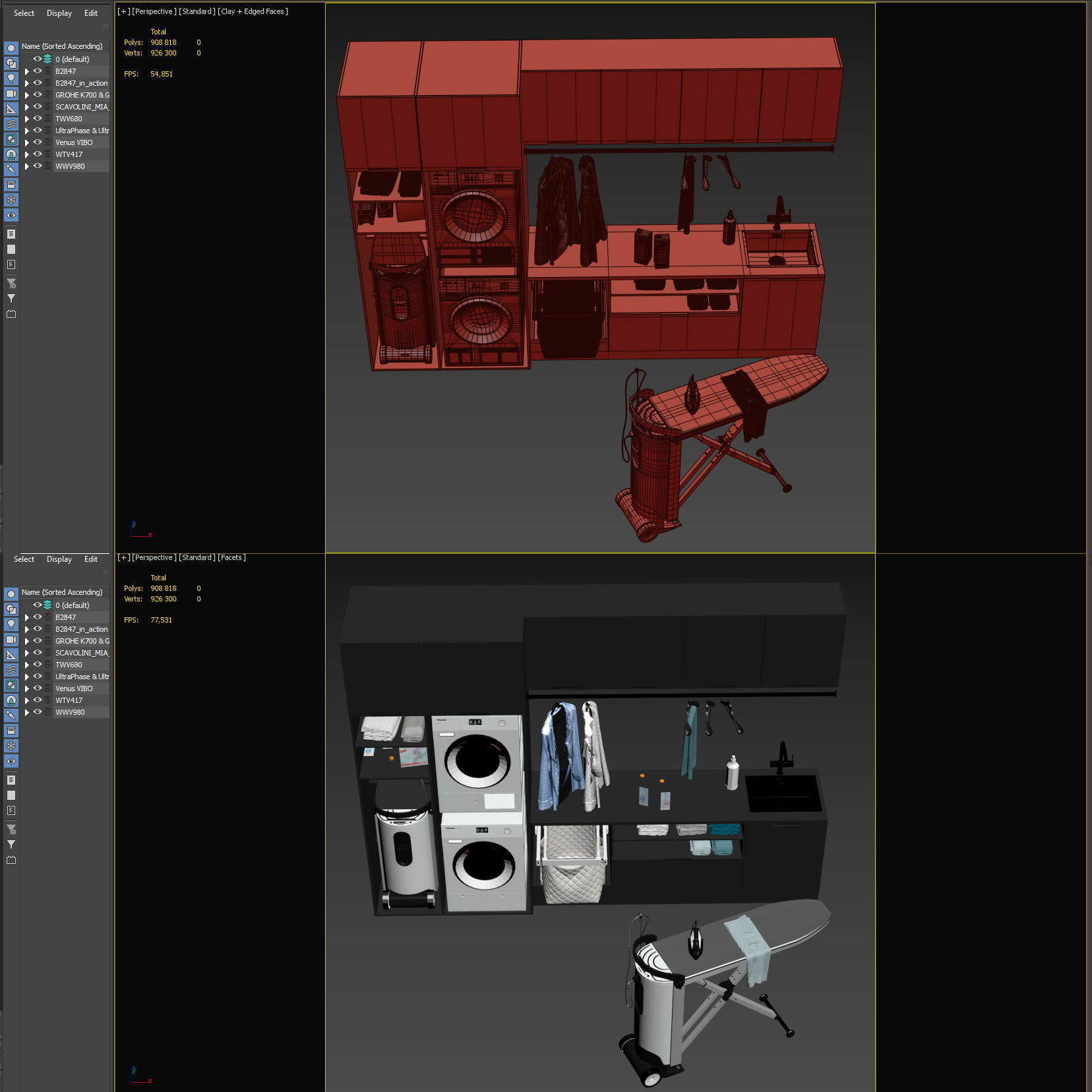The width and height of the screenshot is (1092, 1092).
Task: Expand WWV980 layer in upper scene explorer
Action: [27, 166]
